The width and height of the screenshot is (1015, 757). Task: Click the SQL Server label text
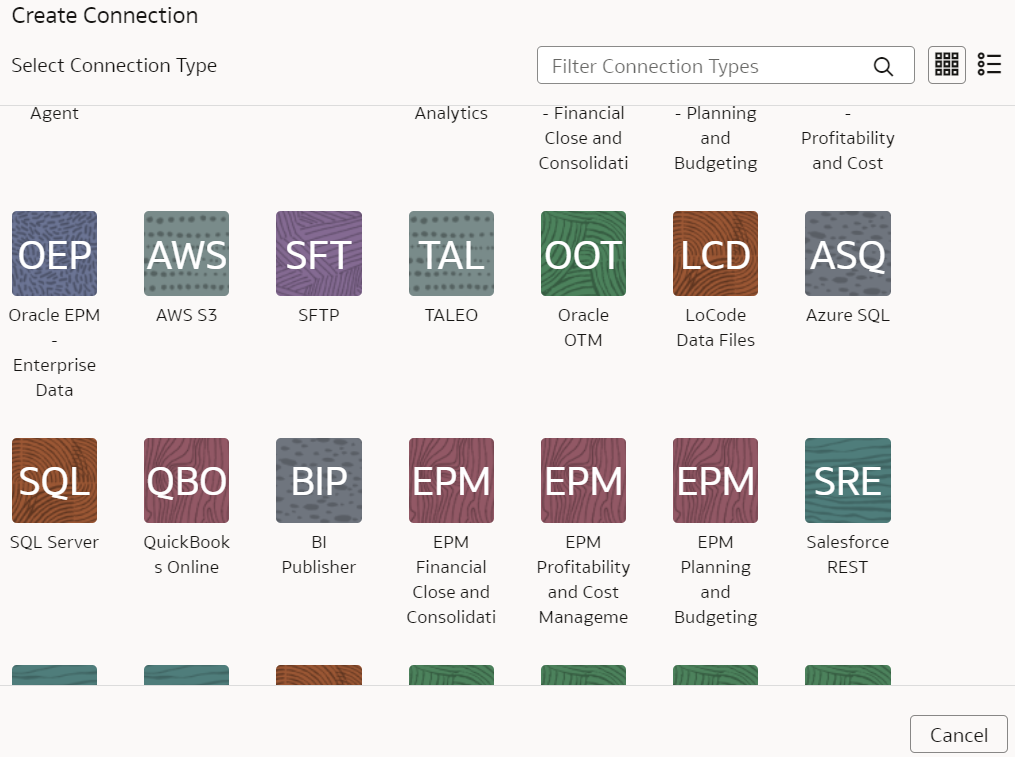click(54, 542)
